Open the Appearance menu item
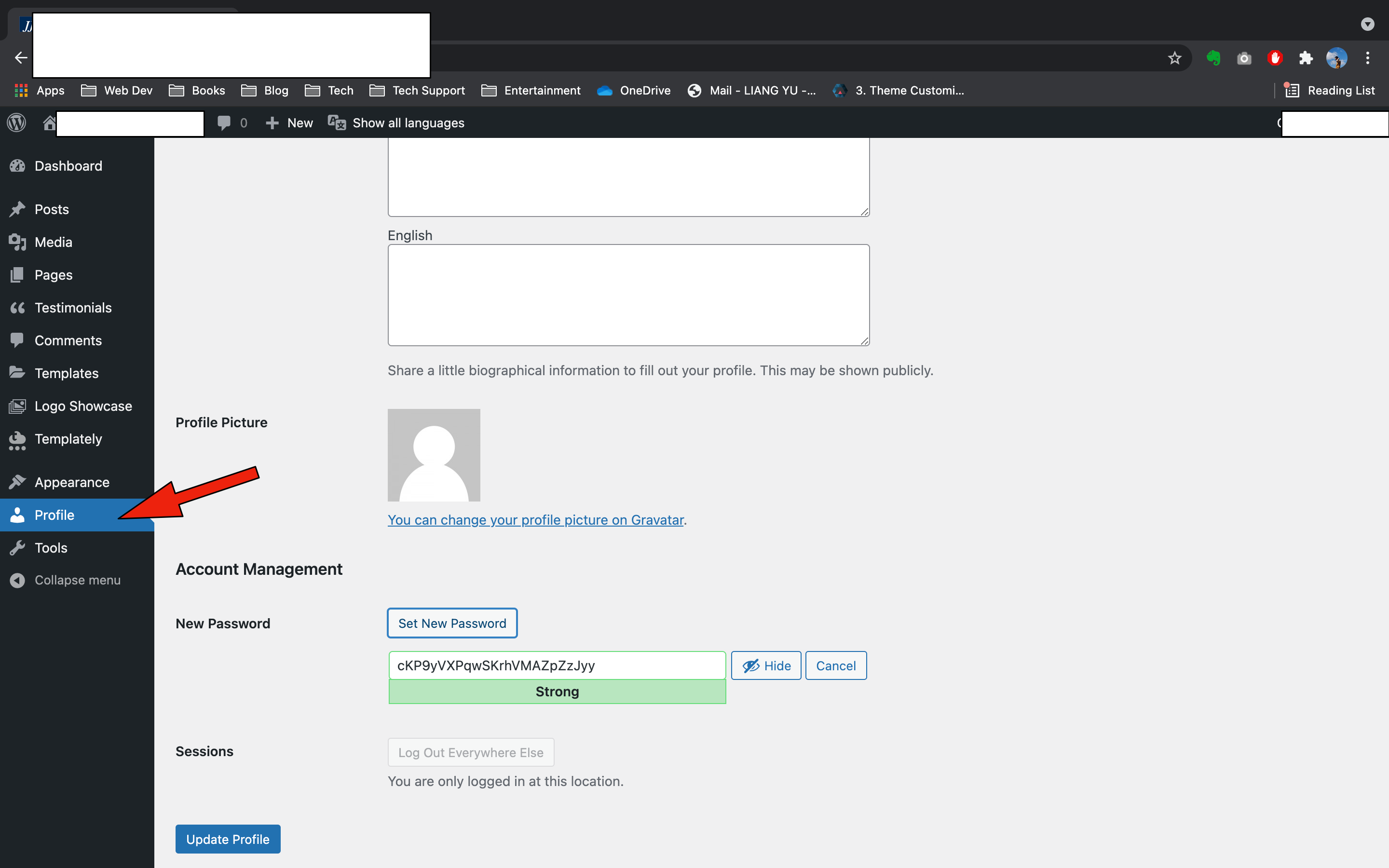Screen dimensions: 1389x868 click(x=72, y=482)
